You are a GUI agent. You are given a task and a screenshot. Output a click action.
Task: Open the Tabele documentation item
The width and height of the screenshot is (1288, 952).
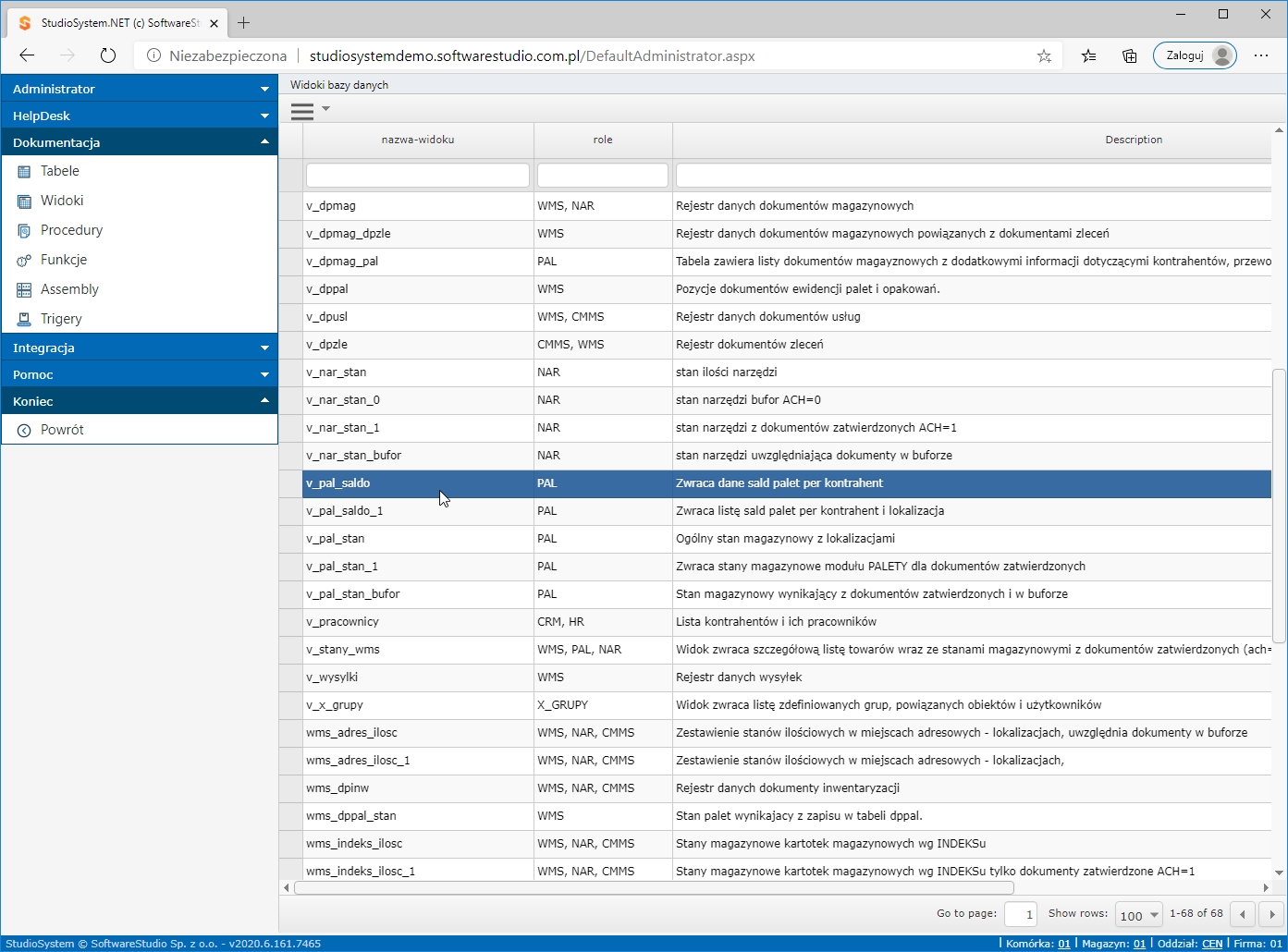click(x=59, y=171)
